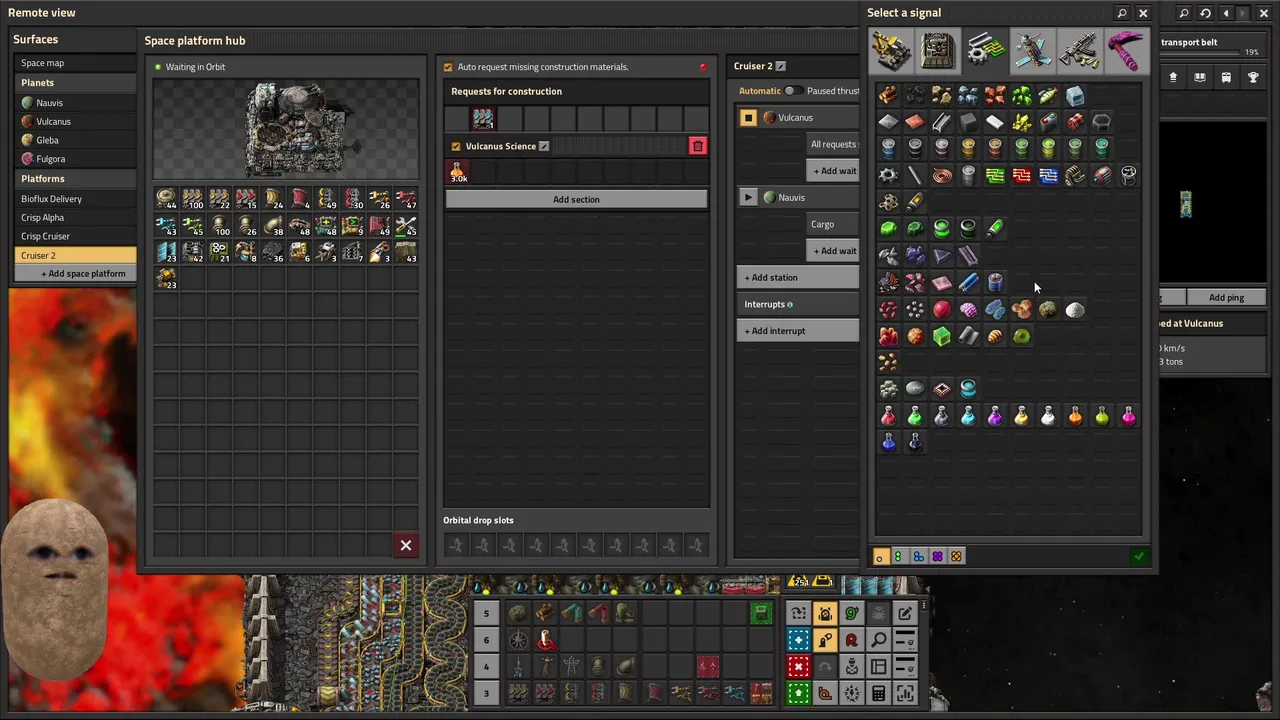Open the Logistics signal category tab

pyautogui.click(x=891, y=50)
